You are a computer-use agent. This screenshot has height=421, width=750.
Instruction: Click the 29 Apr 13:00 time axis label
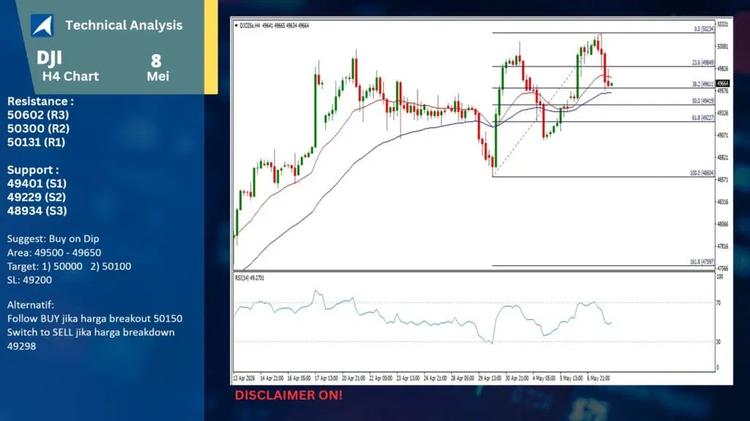(x=490, y=378)
